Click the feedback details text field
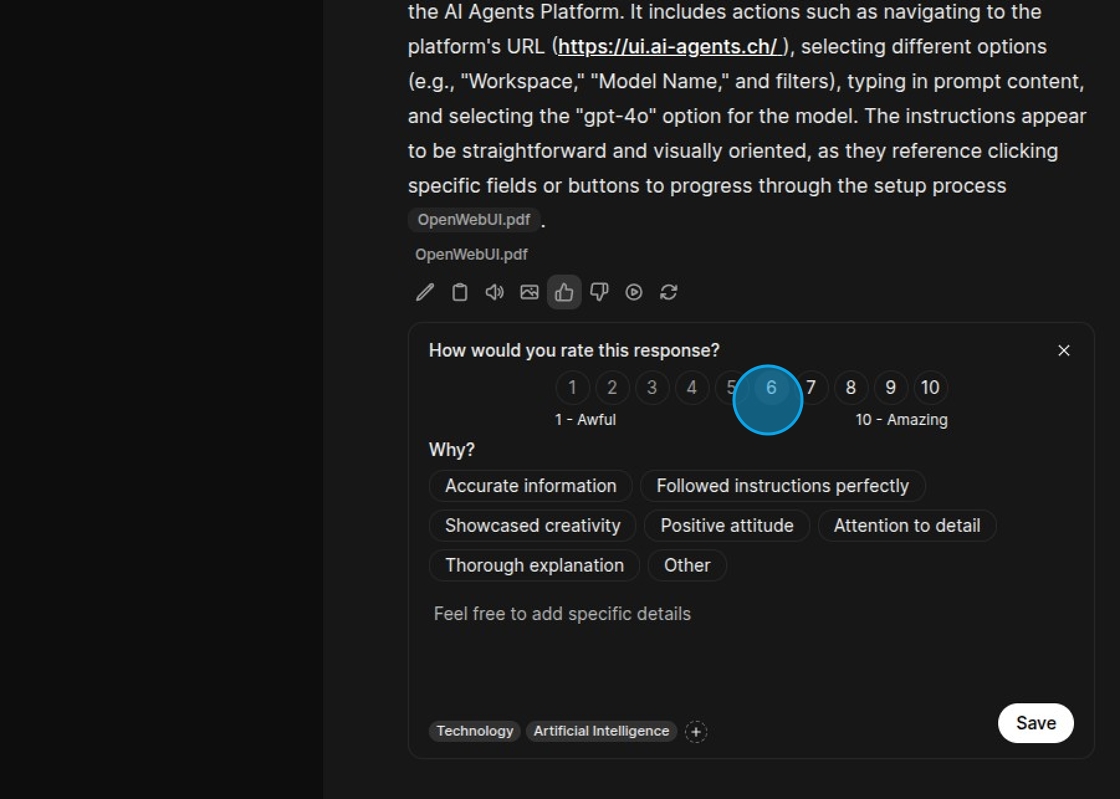1120x799 pixels. tap(750, 640)
